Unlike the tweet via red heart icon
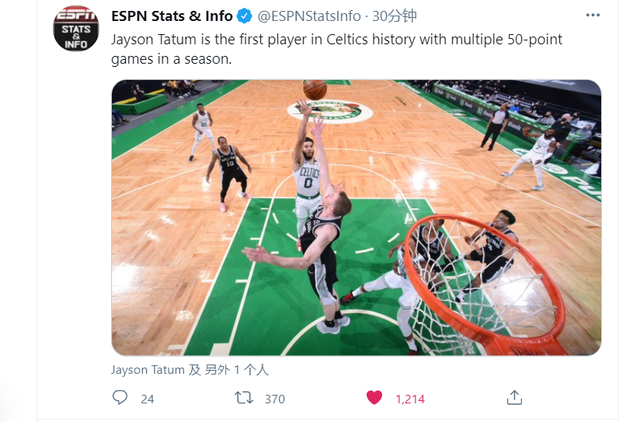Image resolution: width=640 pixels, height=422 pixels. [374, 398]
